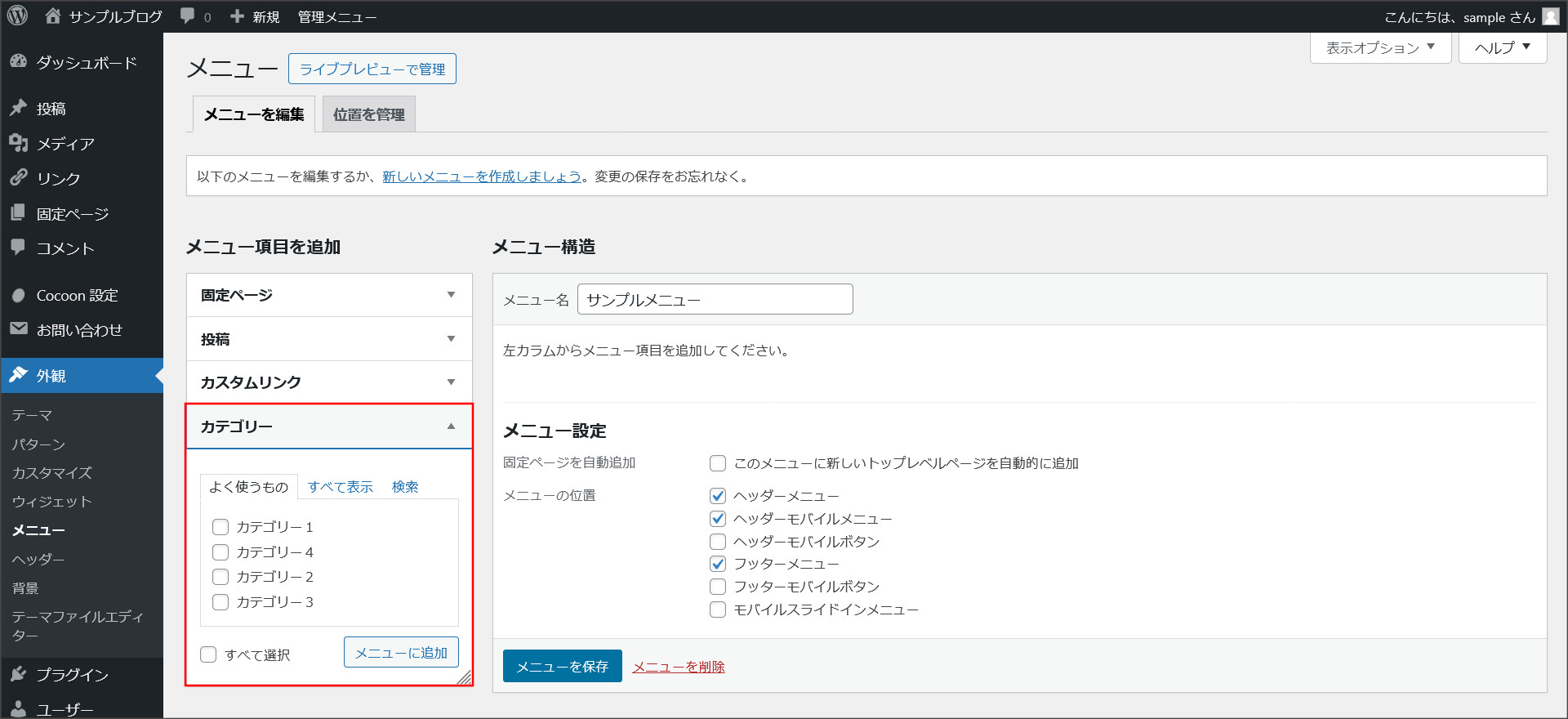The image size is (1568, 719).
Task: Open the プラグイン plugin icon
Action: pyautogui.click(x=18, y=674)
